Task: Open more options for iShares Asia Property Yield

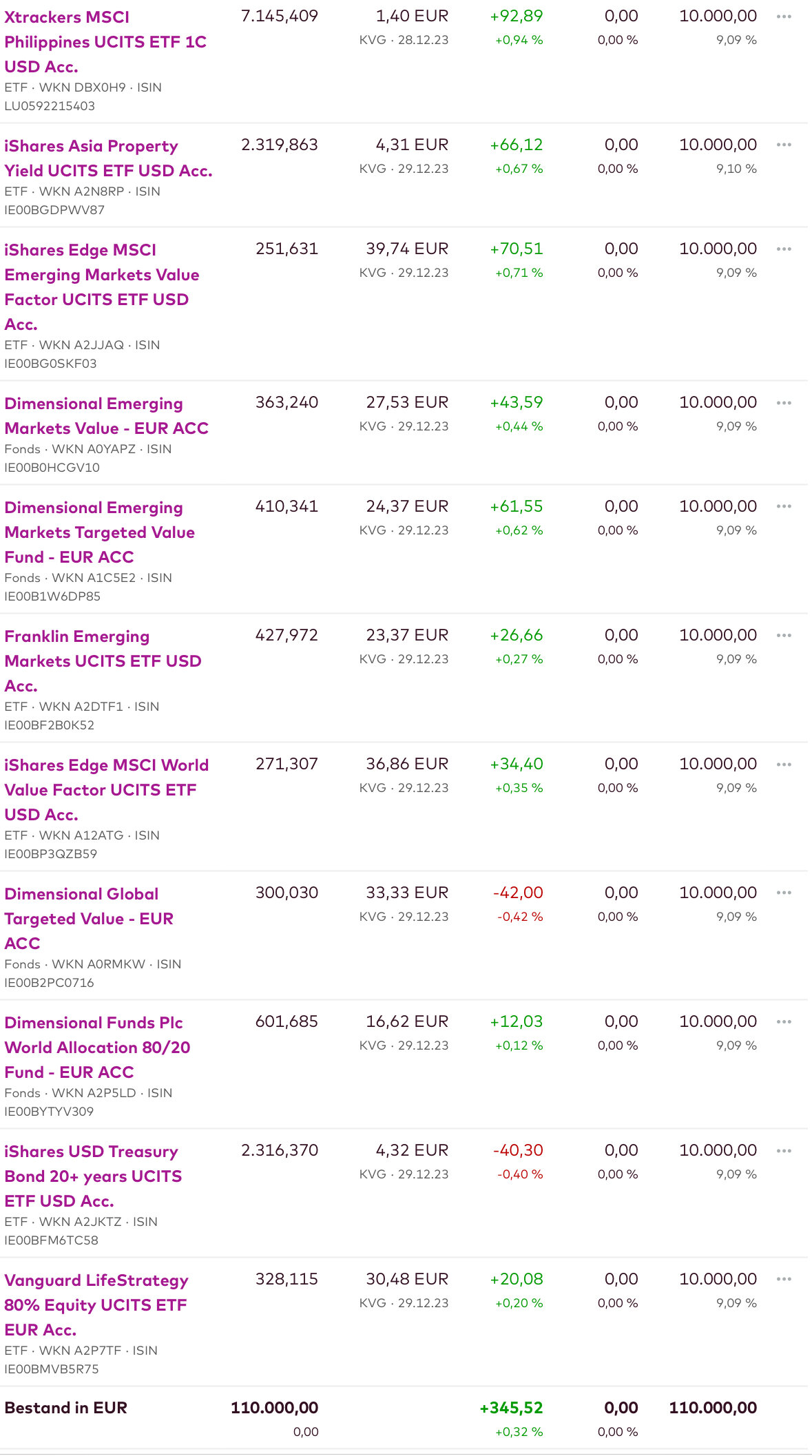Action: (x=783, y=145)
